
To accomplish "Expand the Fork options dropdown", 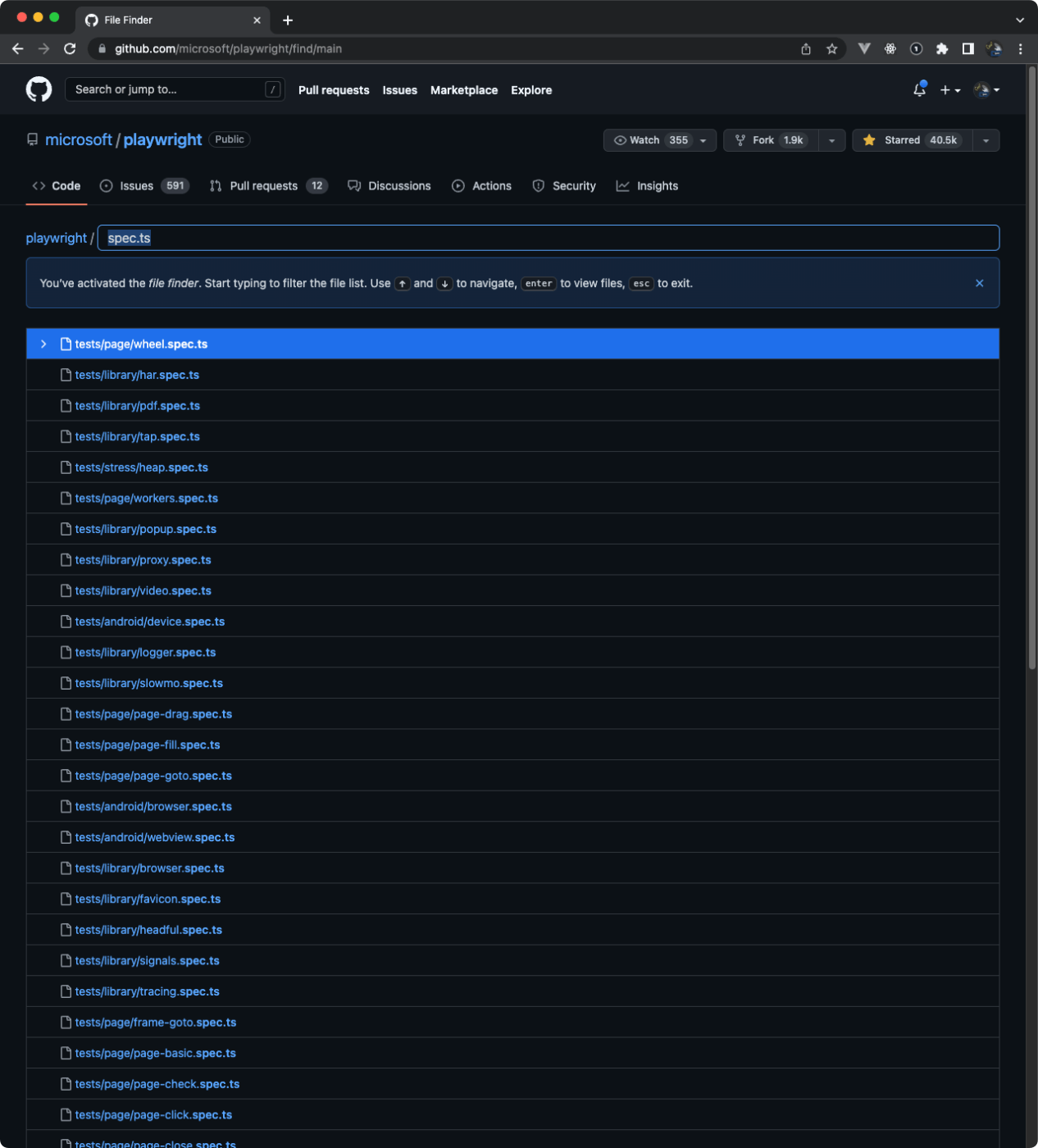I will click(832, 140).
